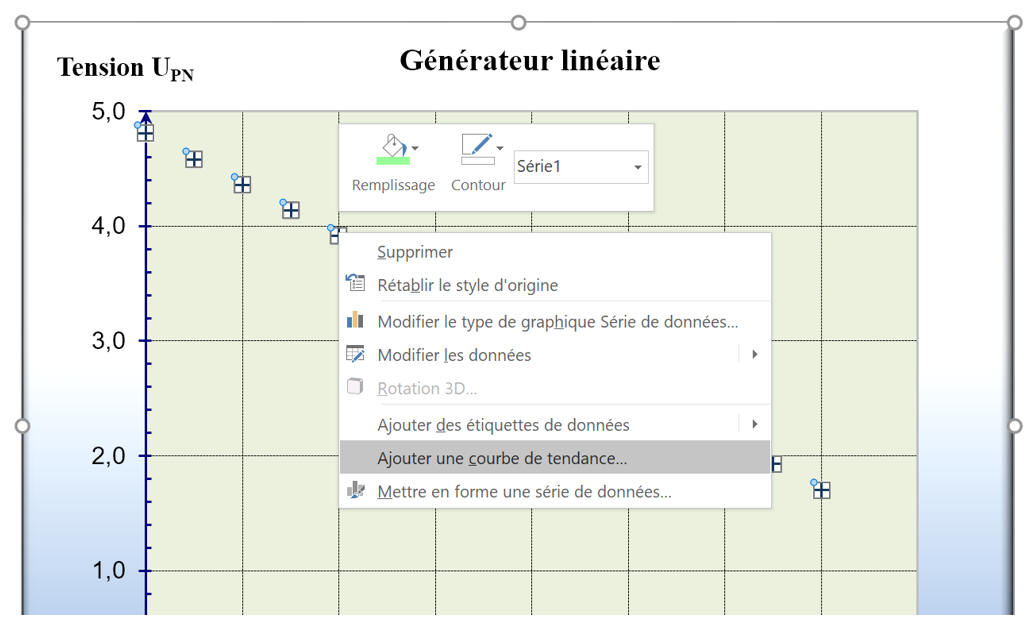1029x633 pixels.
Task: Open the Remplissage color dropdown arrow
Action: click(415, 148)
